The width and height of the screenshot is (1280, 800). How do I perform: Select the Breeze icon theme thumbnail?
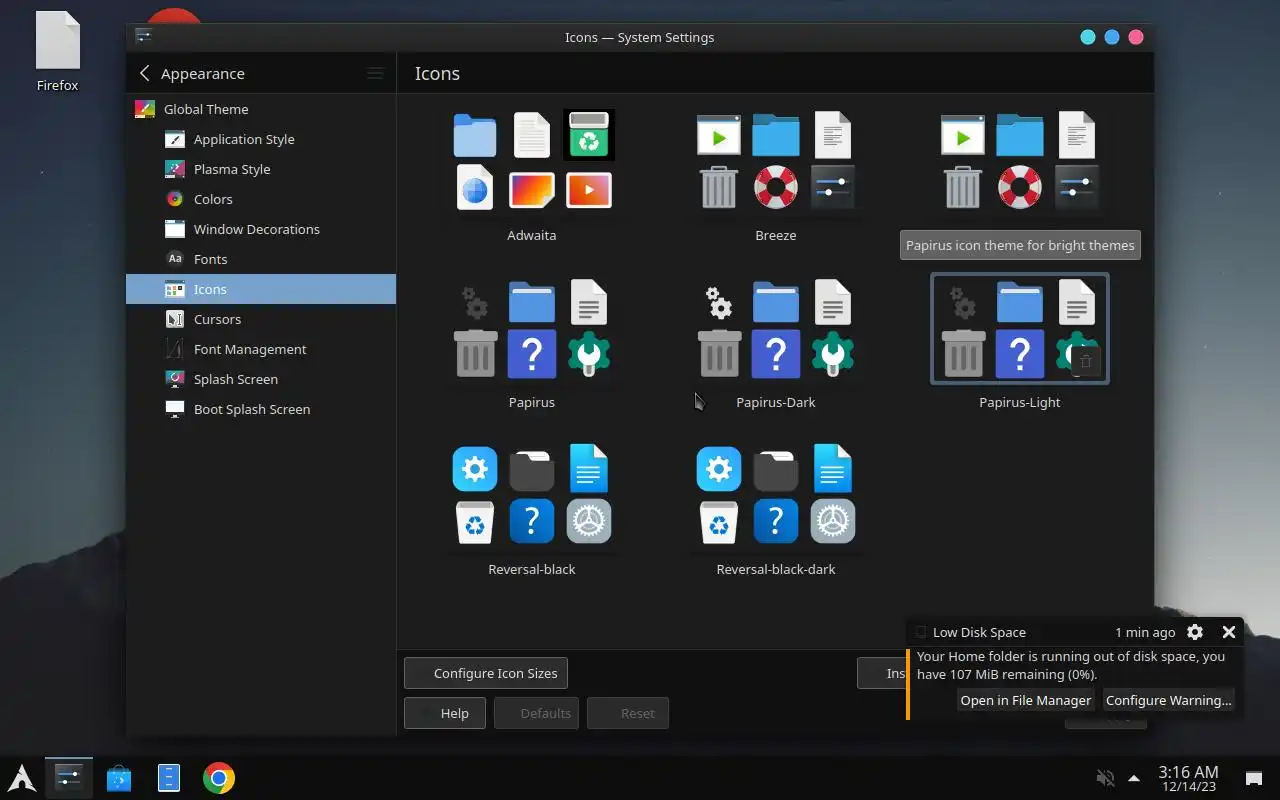pos(776,161)
